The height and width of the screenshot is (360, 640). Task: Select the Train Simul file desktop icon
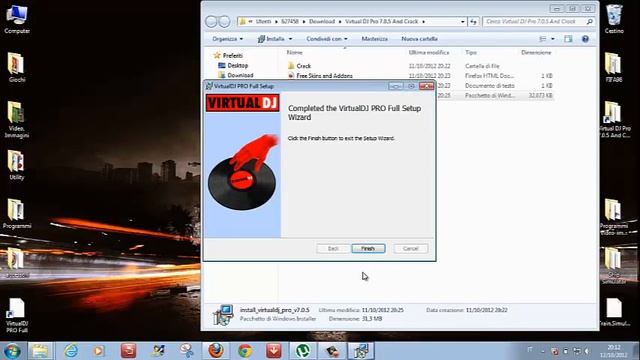point(614,312)
